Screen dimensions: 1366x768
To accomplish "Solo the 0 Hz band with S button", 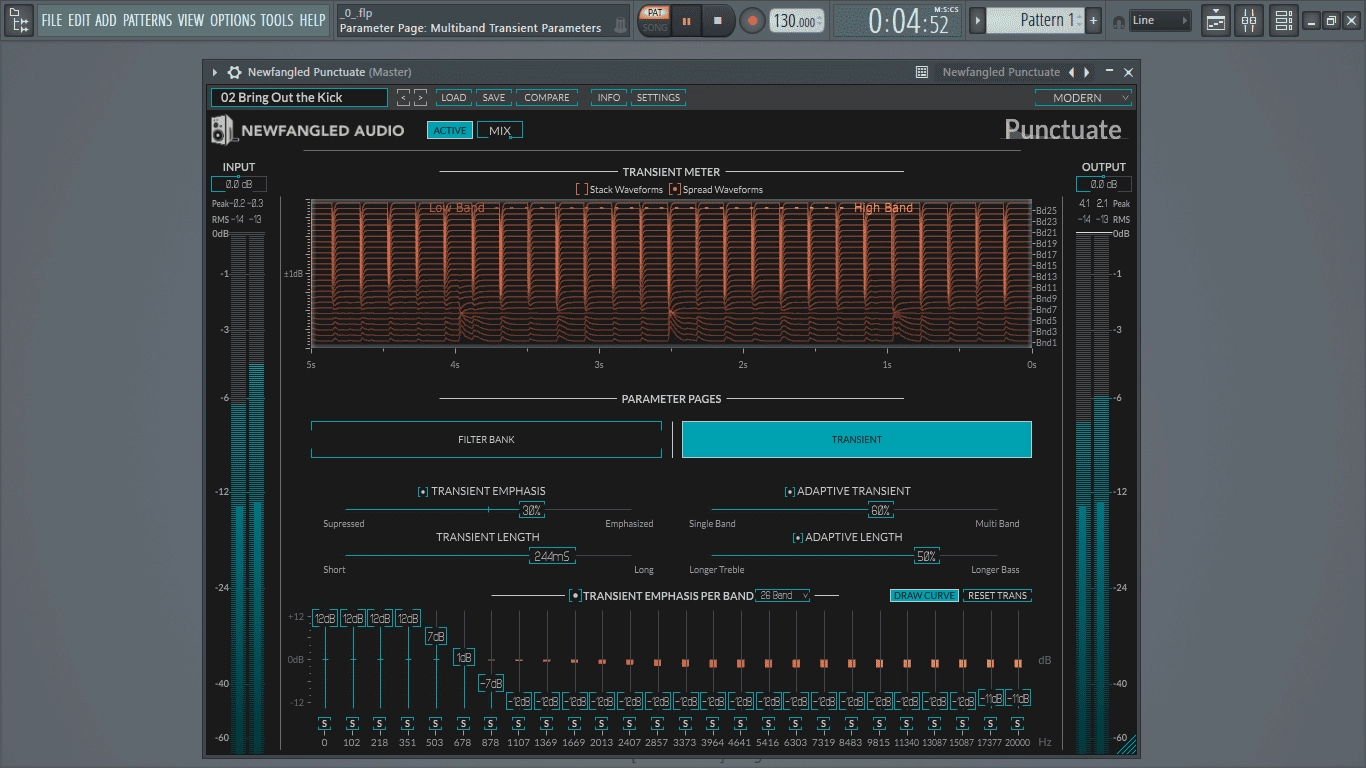I will pyautogui.click(x=324, y=724).
